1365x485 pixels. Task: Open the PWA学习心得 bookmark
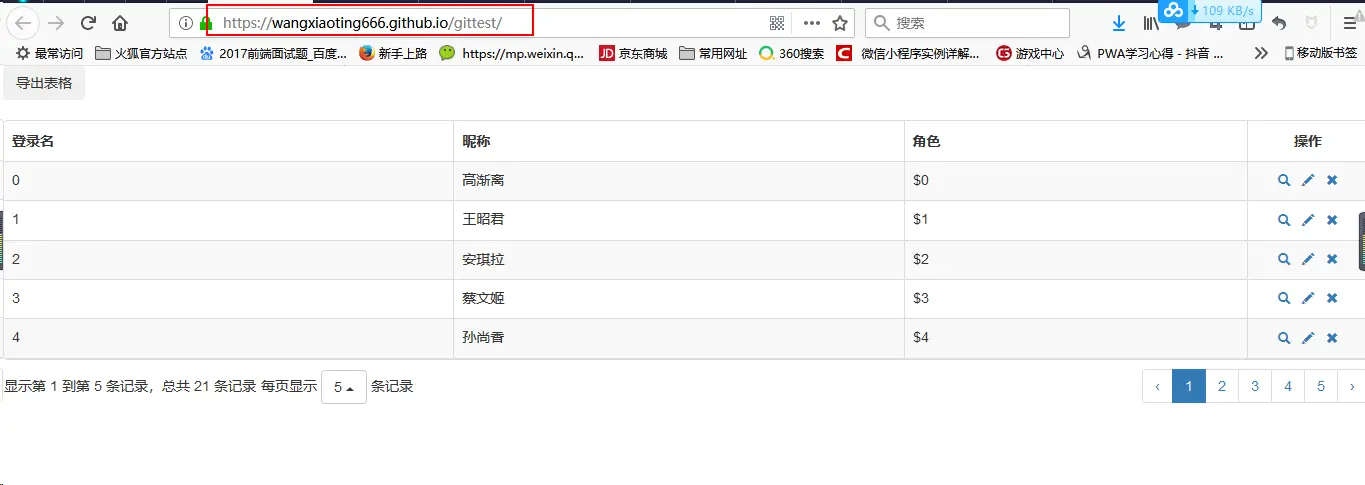click(1151, 54)
